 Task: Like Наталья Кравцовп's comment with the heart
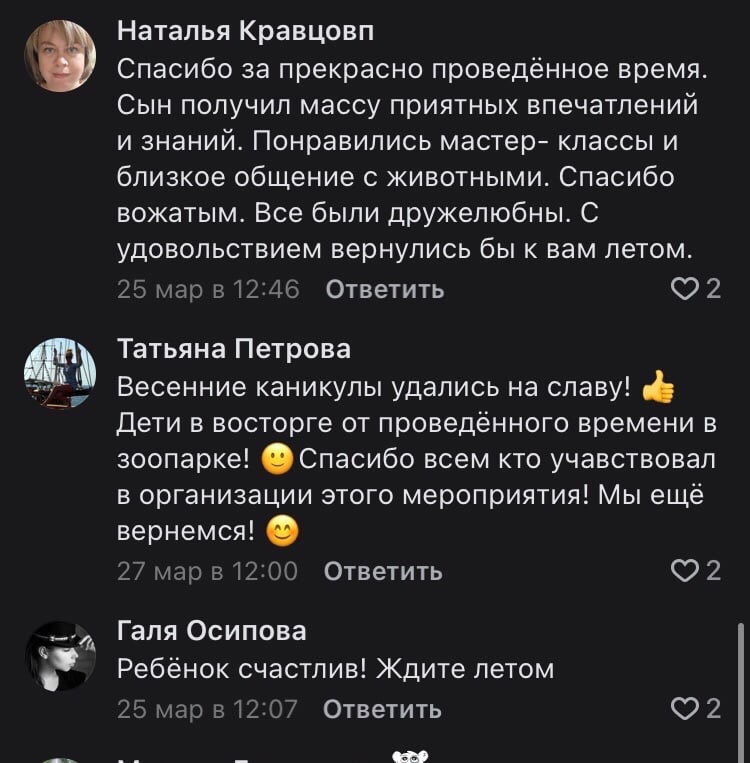(684, 289)
